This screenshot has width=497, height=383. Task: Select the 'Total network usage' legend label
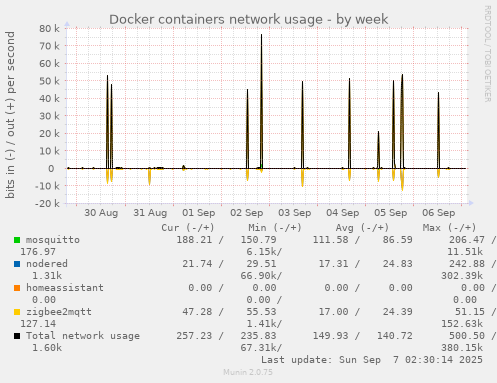[83, 336]
